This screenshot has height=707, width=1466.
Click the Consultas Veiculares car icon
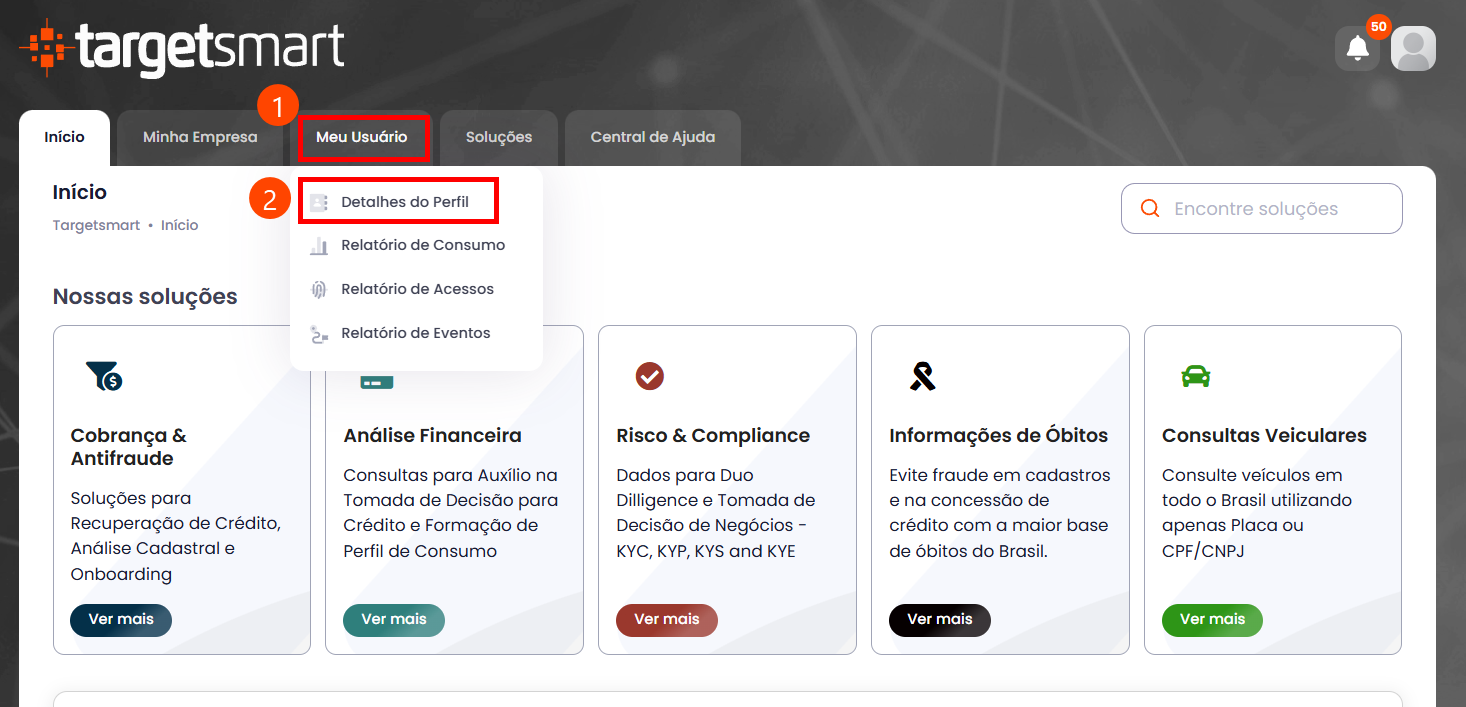point(1195,376)
